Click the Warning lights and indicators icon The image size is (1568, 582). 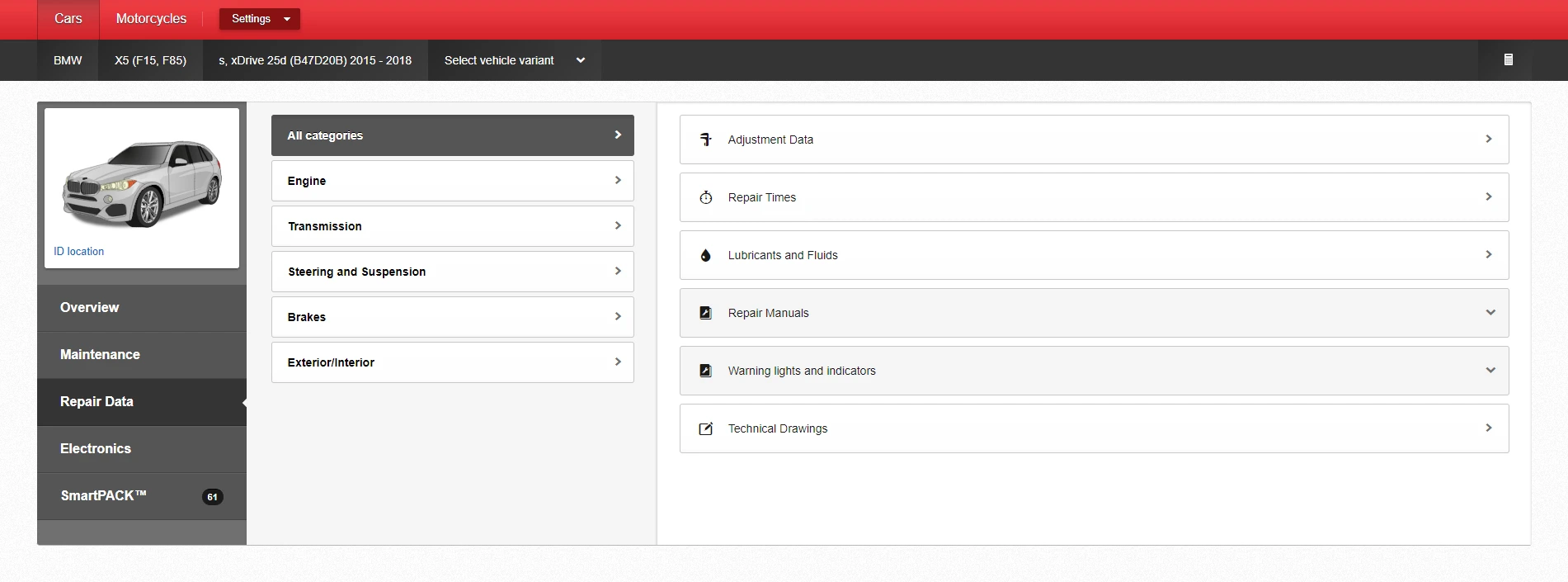tap(705, 371)
